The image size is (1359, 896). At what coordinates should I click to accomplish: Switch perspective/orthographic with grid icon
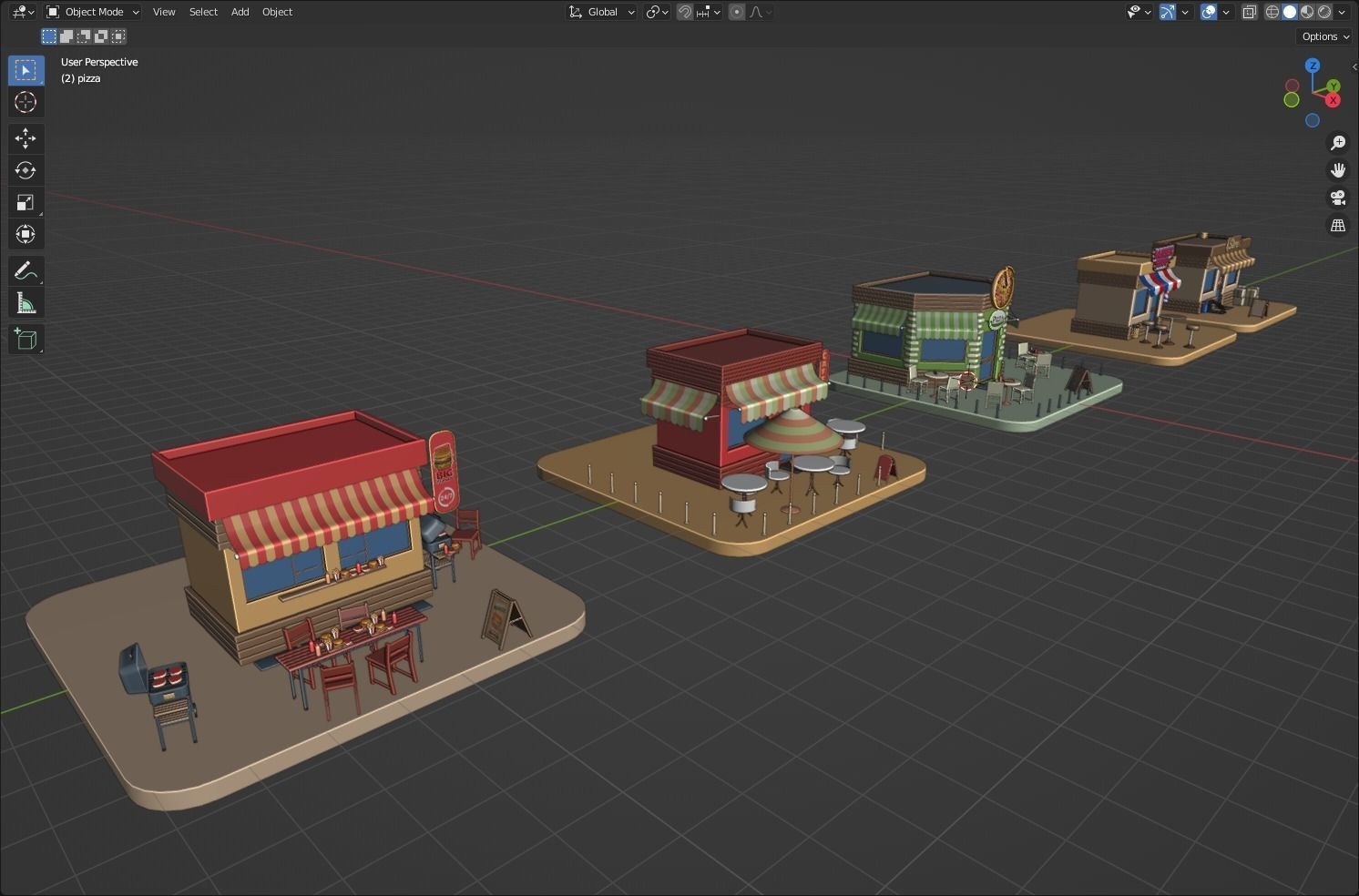[1338, 225]
